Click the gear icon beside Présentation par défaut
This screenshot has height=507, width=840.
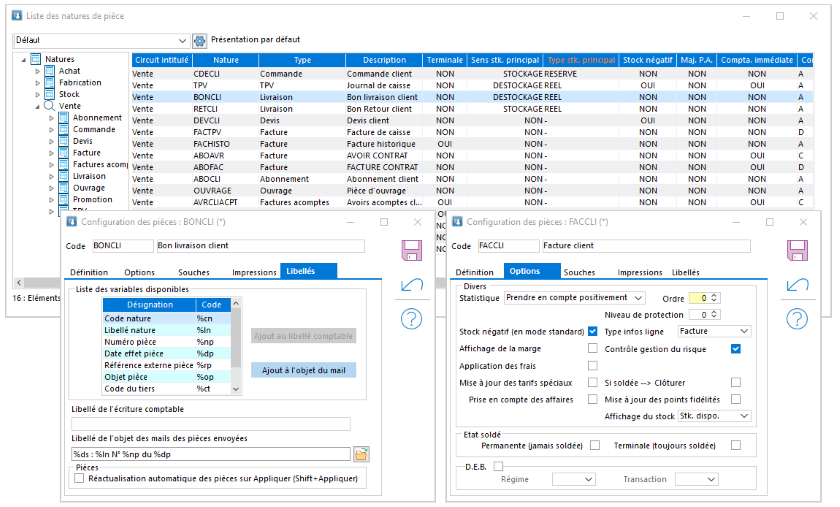[x=199, y=40]
